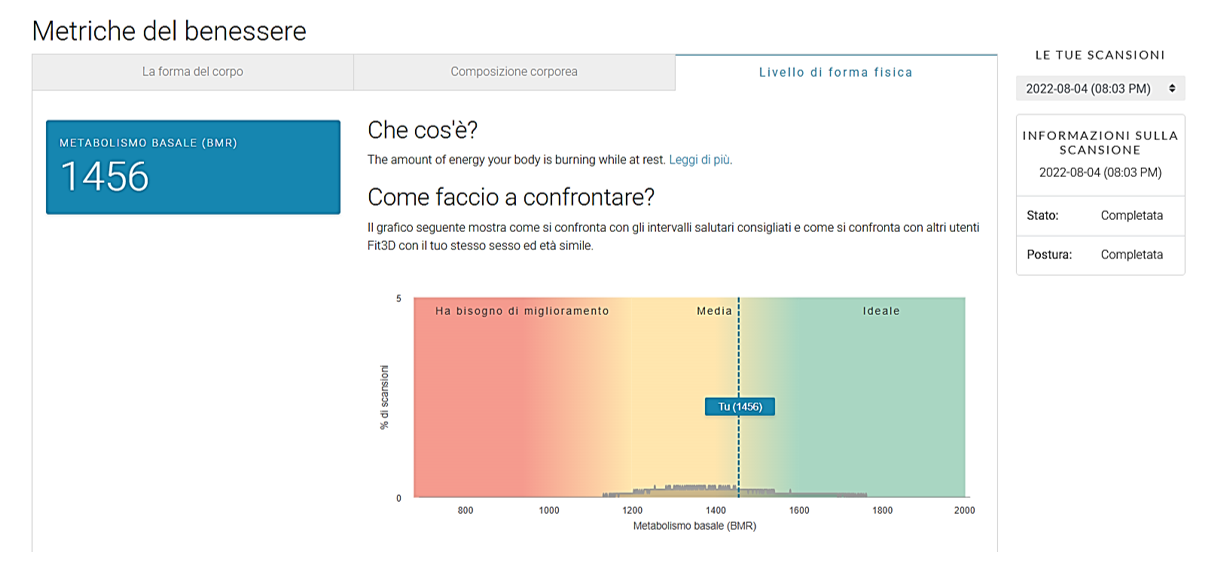The image size is (1229, 580).
Task: Click the Informazioni sulla scansione header
Action: [x=1100, y=142]
